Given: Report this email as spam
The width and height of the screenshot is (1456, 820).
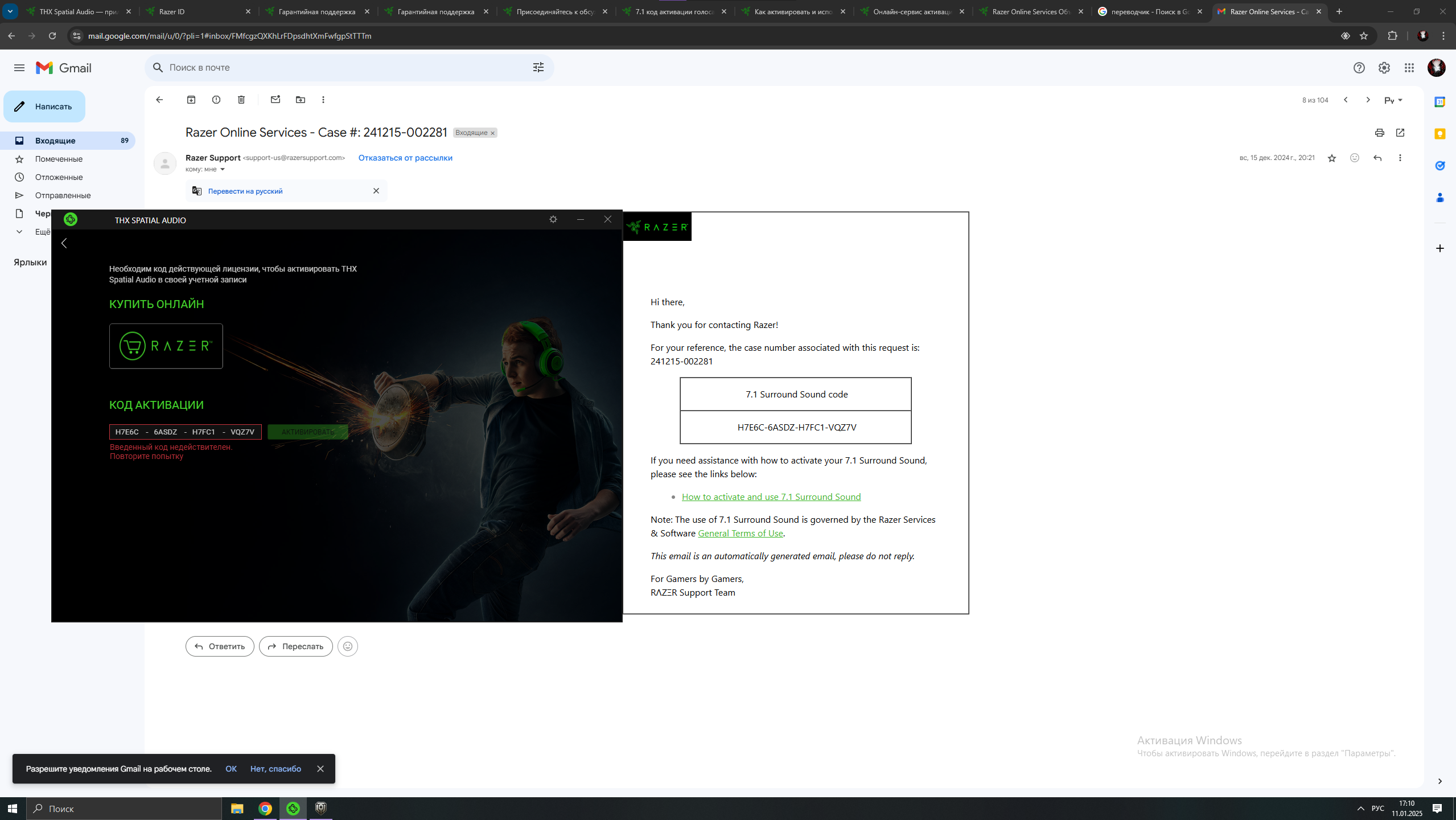Looking at the screenshot, I should click(x=216, y=100).
